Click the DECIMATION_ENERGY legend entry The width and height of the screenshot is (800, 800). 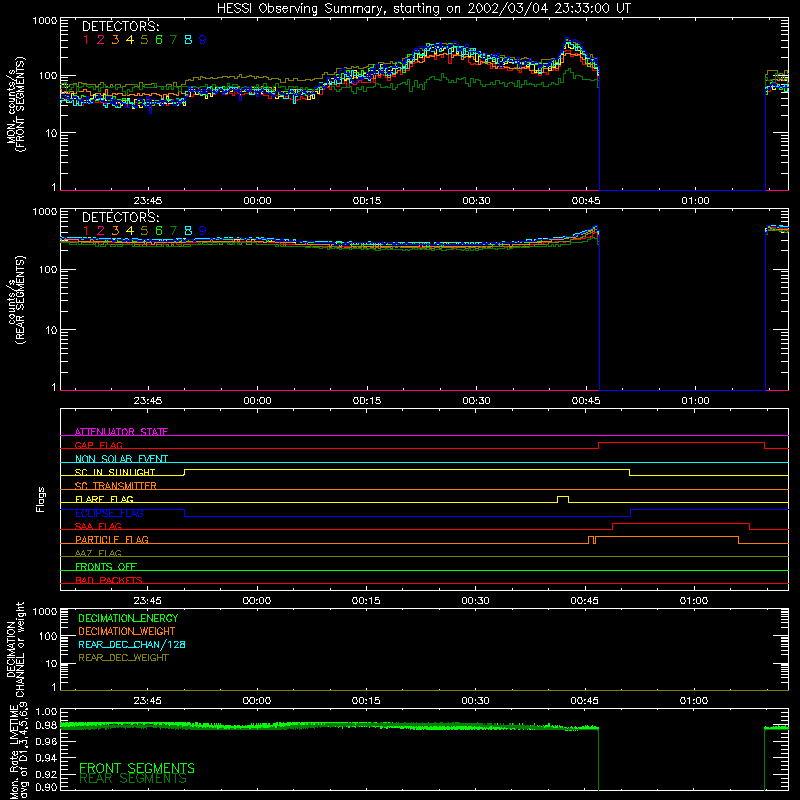(x=128, y=618)
